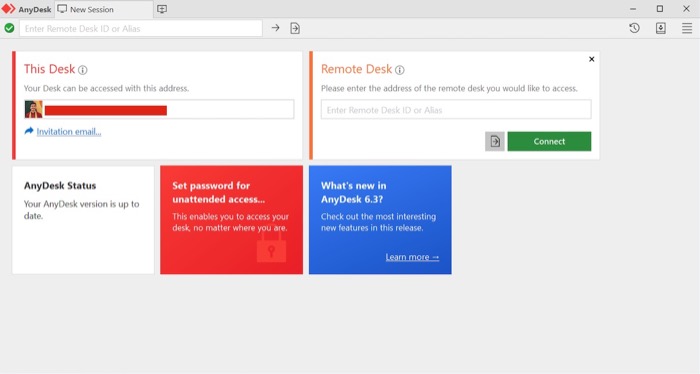Maximize the AnyDesk window
700x374 pixels.
pyautogui.click(x=660, y=9)
